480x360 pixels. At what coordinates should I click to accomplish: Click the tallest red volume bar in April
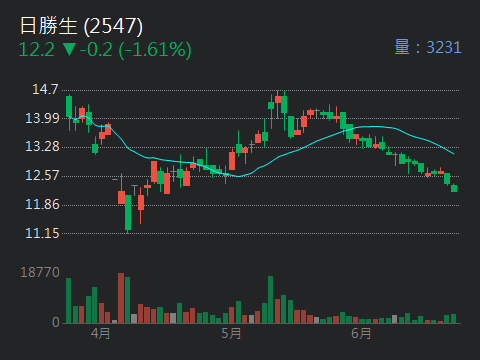coord(121,298)
